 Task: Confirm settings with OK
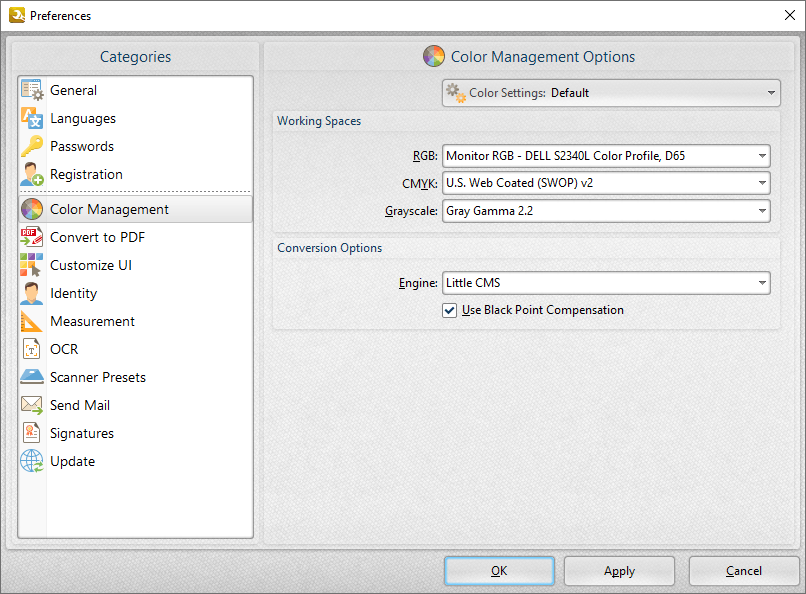pyautogui.click(x=499, y=571)
